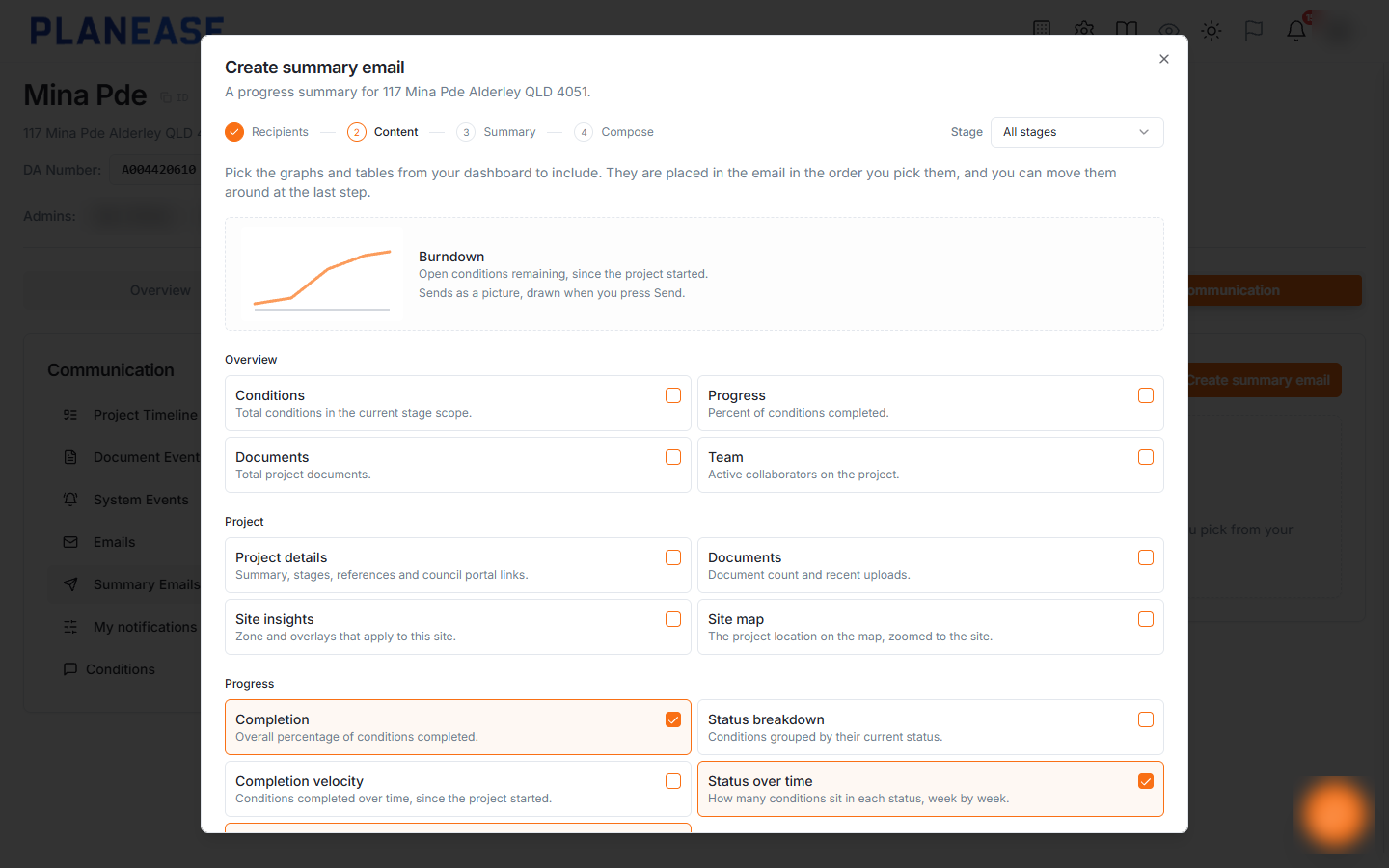1389x868 pixels.
Task: Enable the Project details checkbox
Action: tap(673, 557)
